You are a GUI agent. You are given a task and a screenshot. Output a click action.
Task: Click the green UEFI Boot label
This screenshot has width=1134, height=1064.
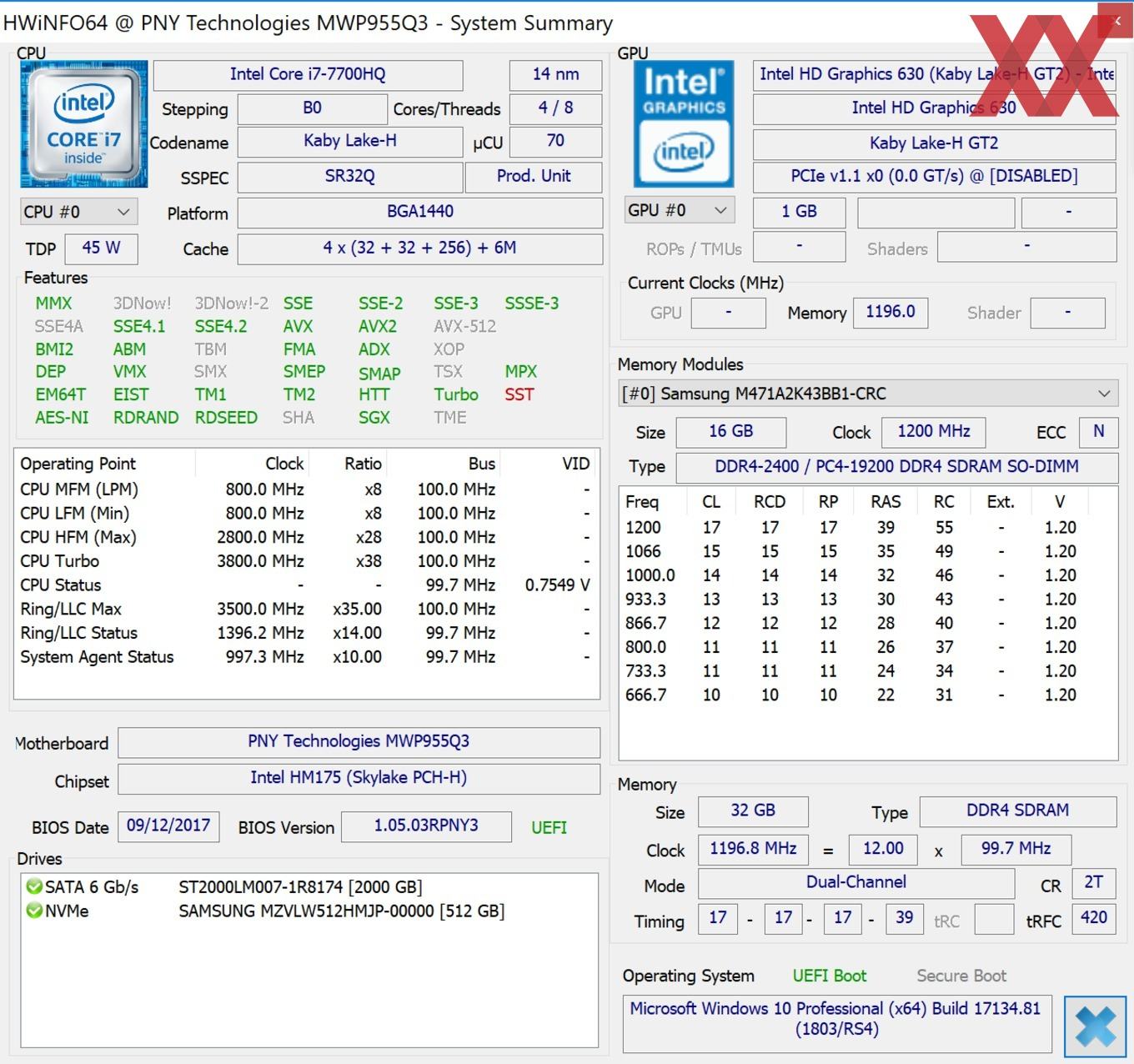tap(829, 976)
